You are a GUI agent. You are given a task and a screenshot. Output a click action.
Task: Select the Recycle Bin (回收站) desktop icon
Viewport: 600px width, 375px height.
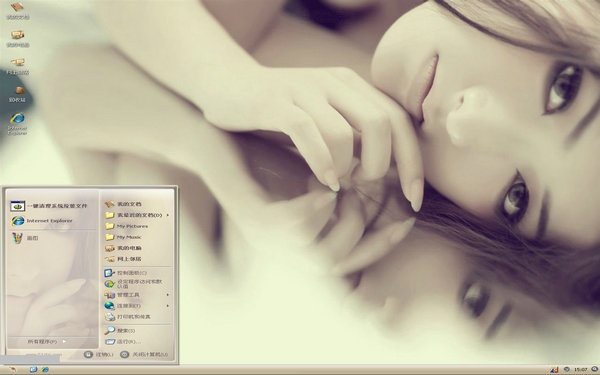pyautogui.click(x=18, y=95)
